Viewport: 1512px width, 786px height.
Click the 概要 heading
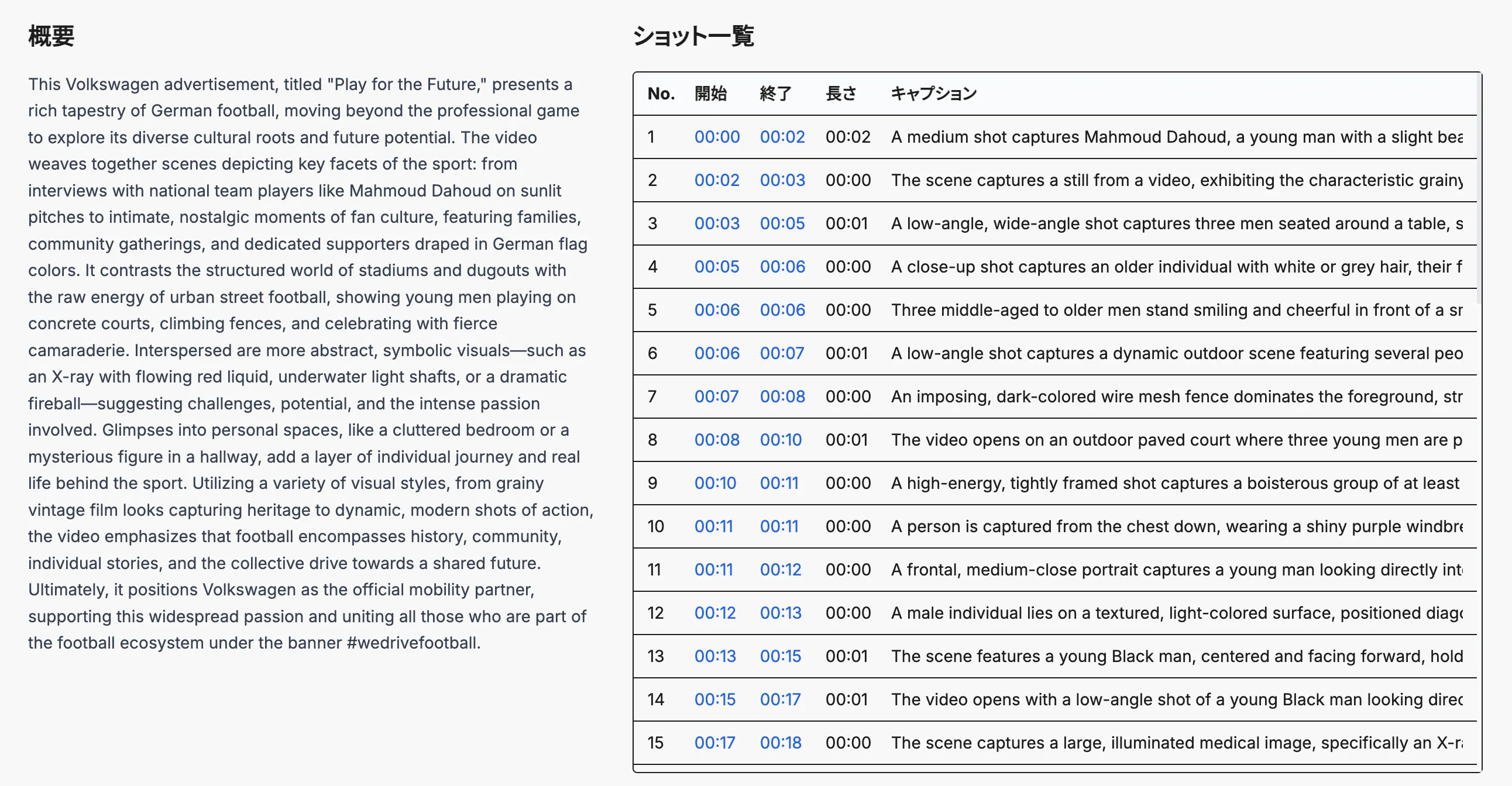(51, 36)
